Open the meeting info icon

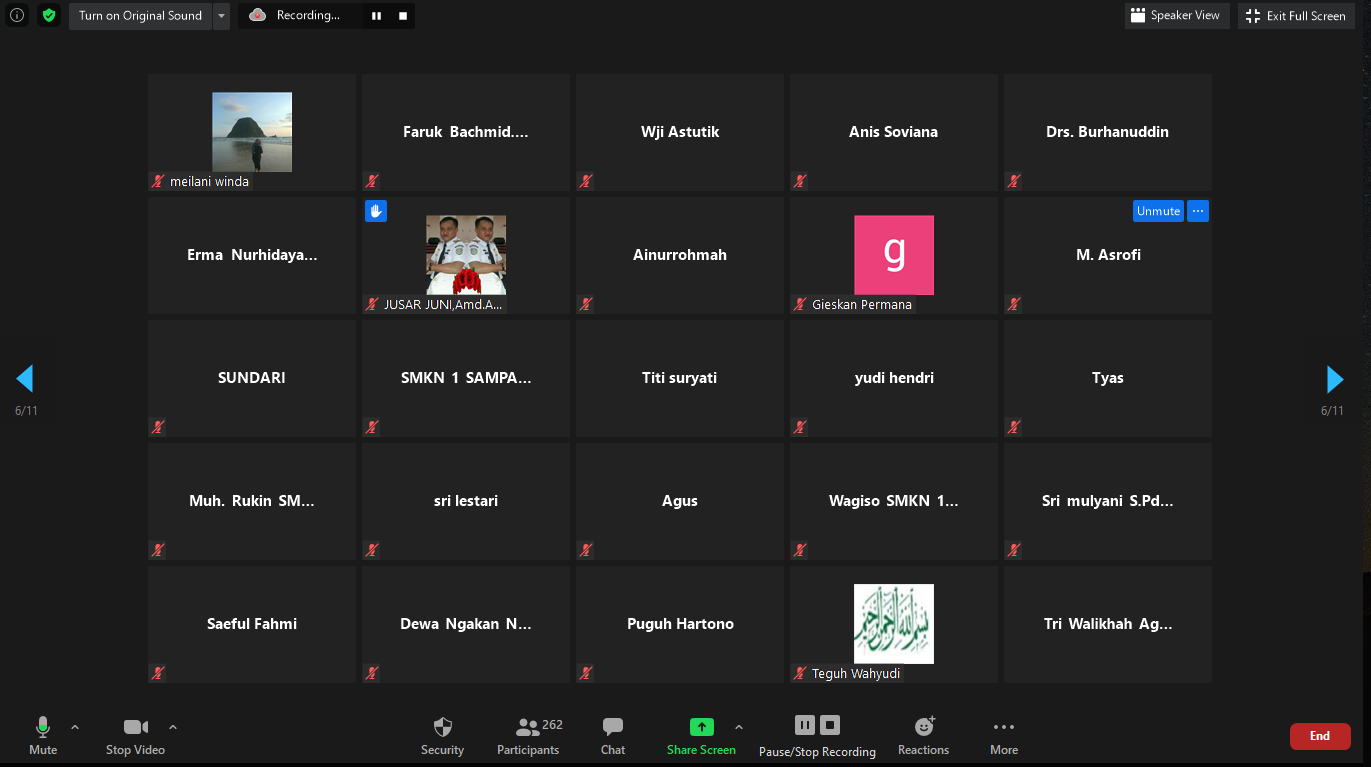pyautogui.click(x=17, y=15)
